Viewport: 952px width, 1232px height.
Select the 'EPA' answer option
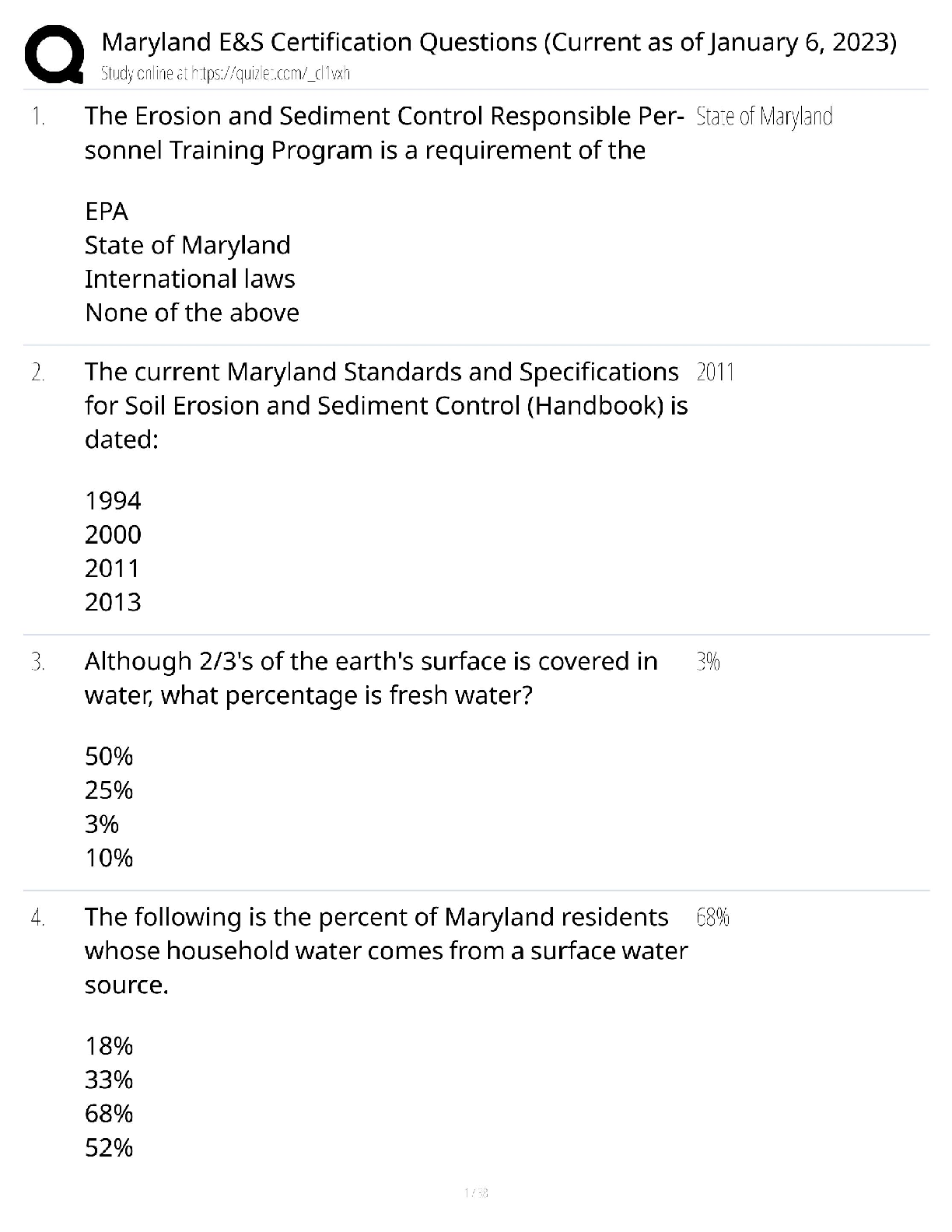(107, 212)
